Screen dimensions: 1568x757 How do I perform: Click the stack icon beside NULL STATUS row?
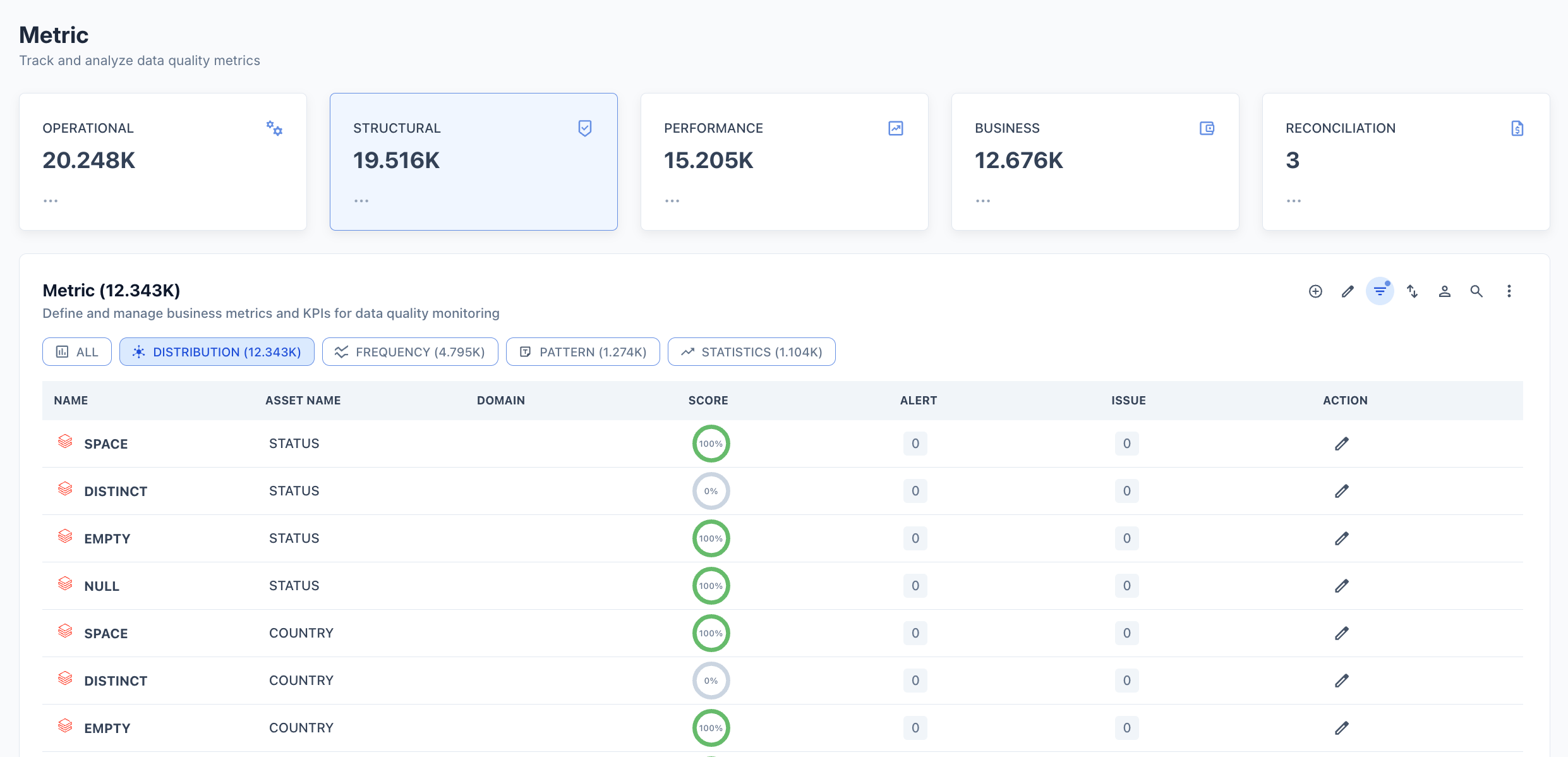(65, 583)
